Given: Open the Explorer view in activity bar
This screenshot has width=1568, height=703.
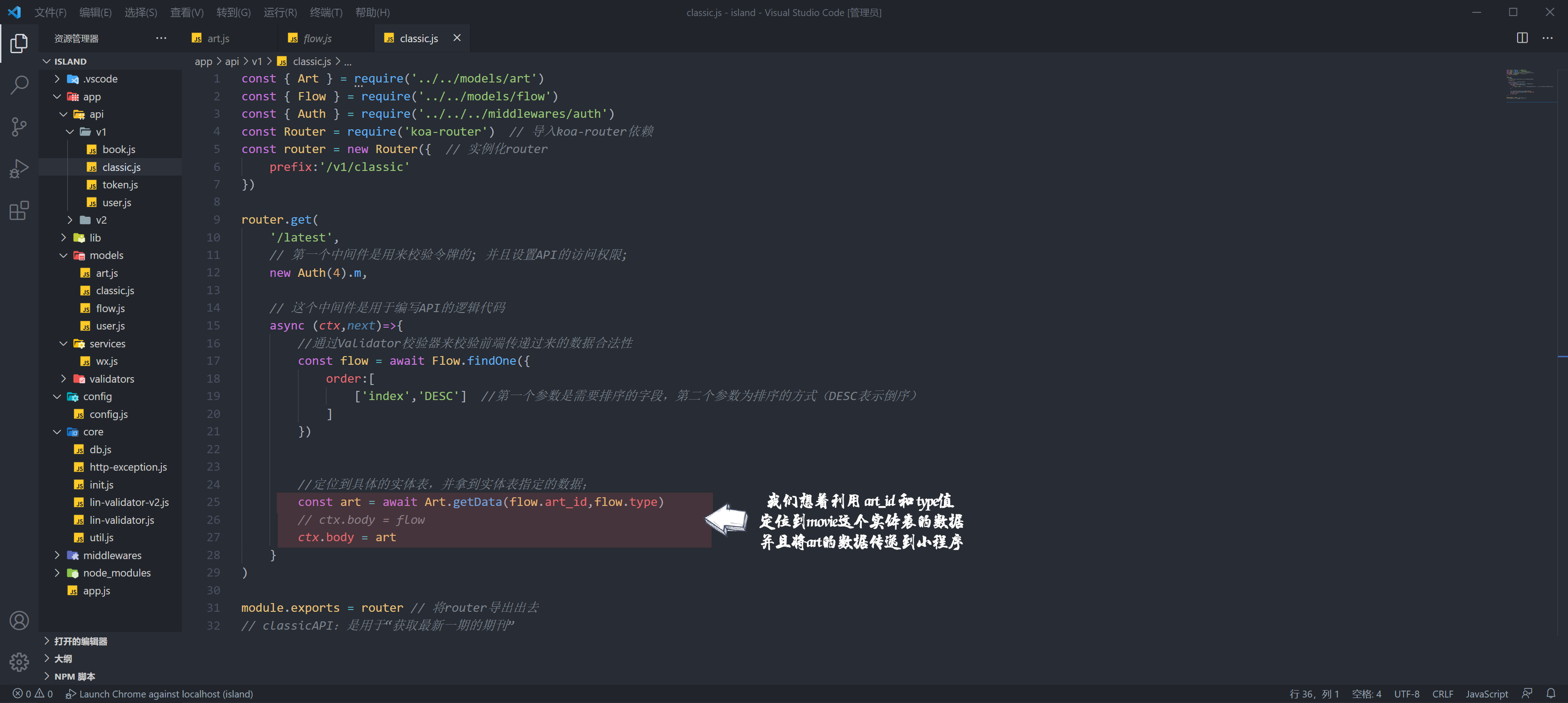Looking at the screenshot, I should coord(19,43).
